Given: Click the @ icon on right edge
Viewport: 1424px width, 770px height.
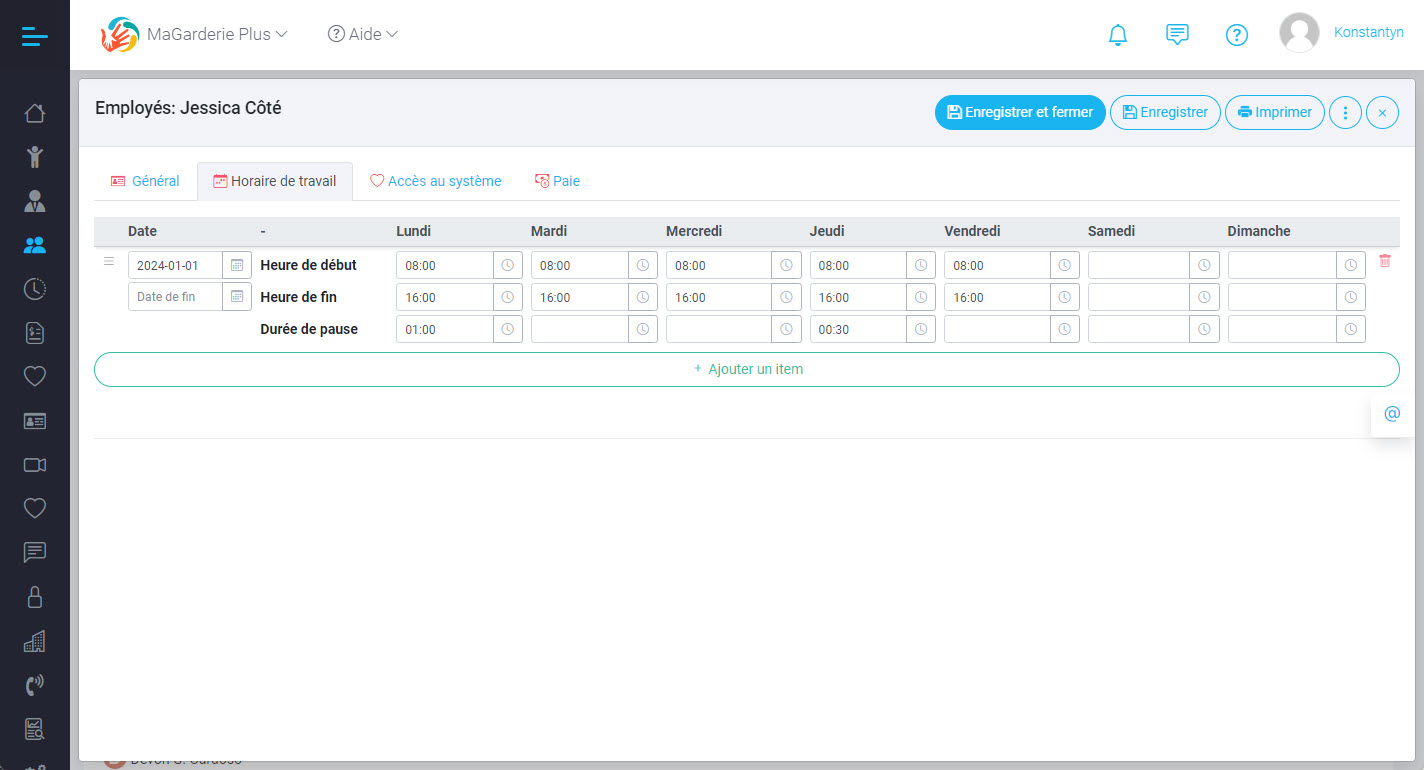Looking at the screenshot, I should (x=1392, y=413).
